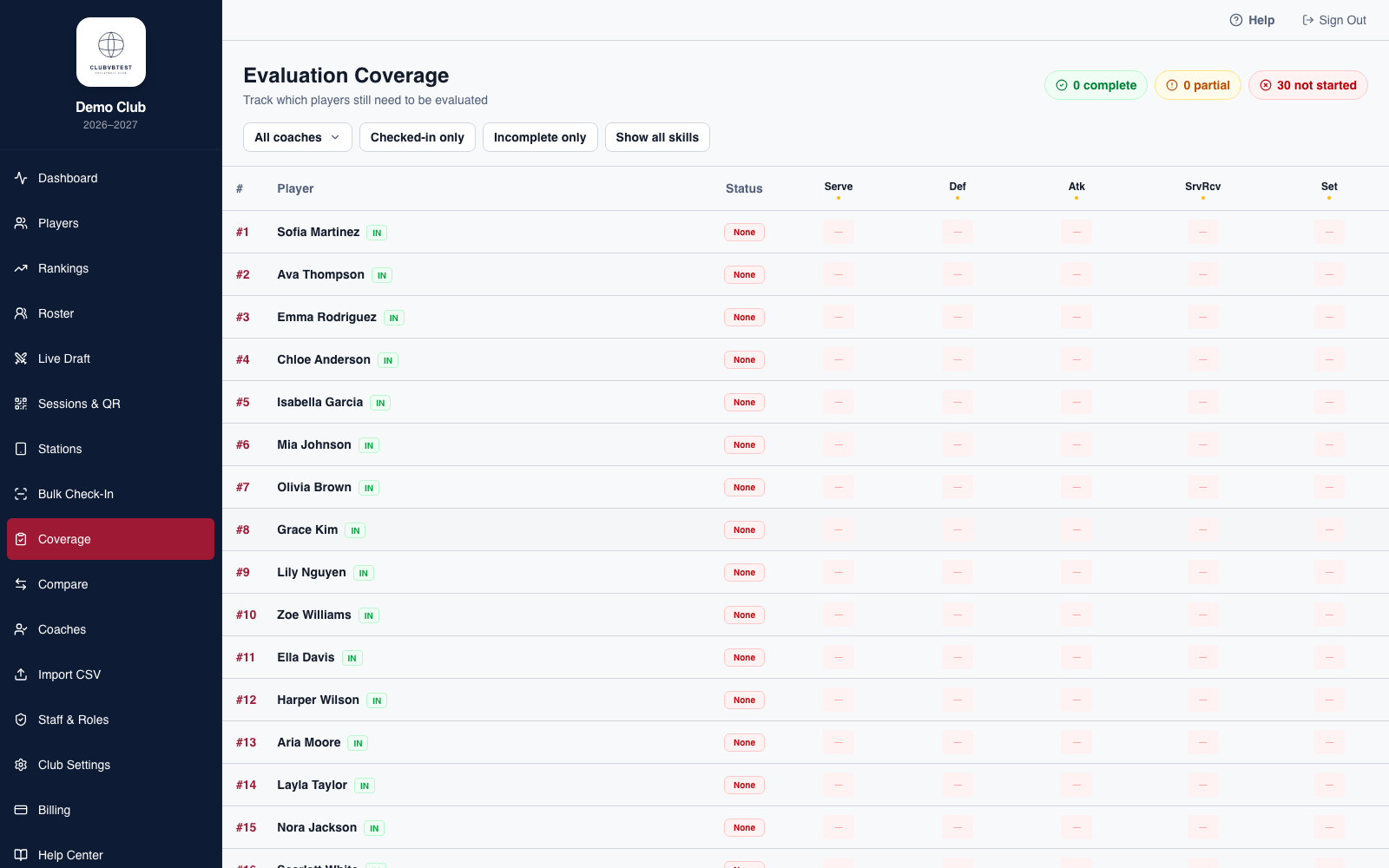Click the Set column header
1389x868 pixels.
(1329, 187)
